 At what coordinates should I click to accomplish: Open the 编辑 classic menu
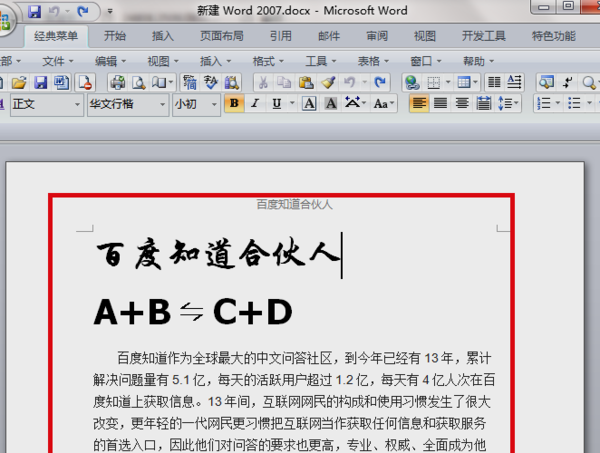pyautogui.click(x=110, y=61)
